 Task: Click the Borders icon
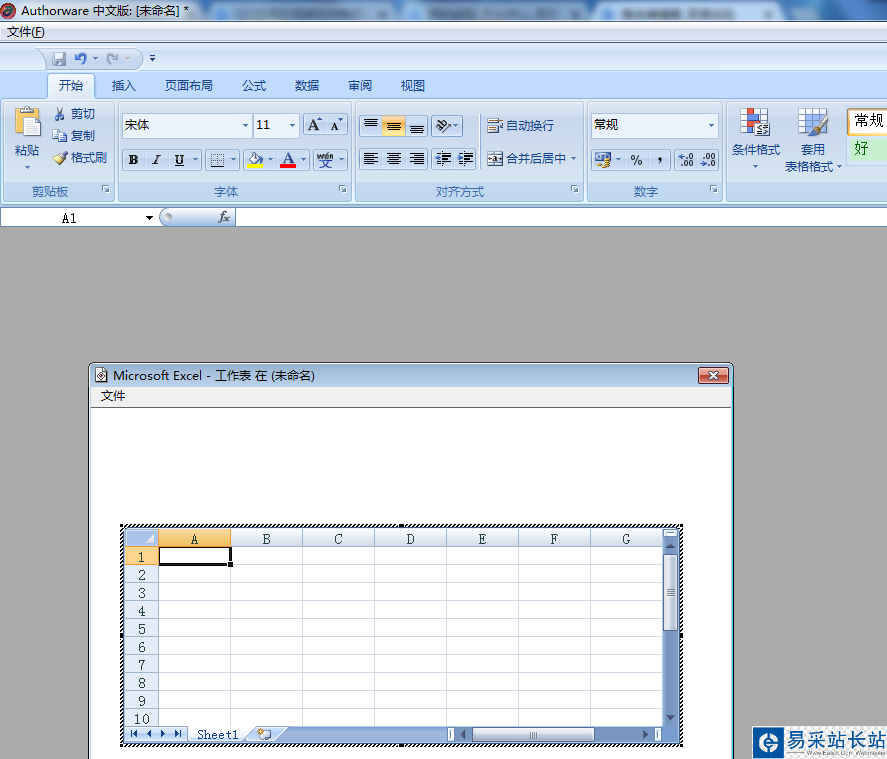[217, 159]
